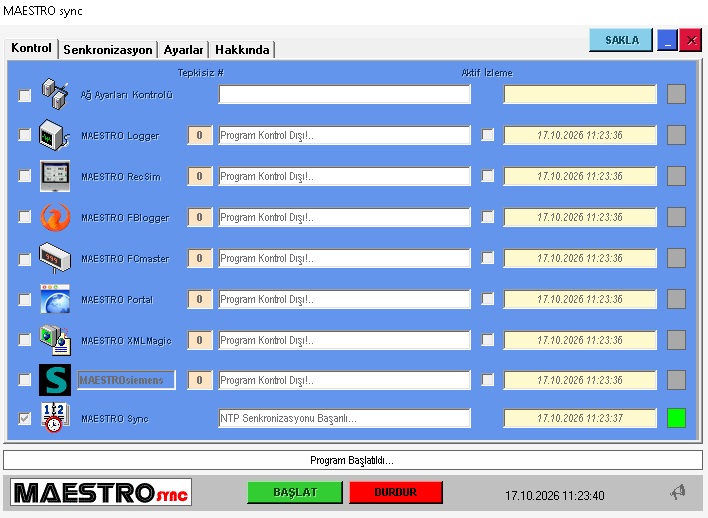Image resolution: width=708 pixels, height=518 pixels.
Task: Toggle Aktif İzleme for MAESTRO FCmaster
Action: click(x=488, y=257)
